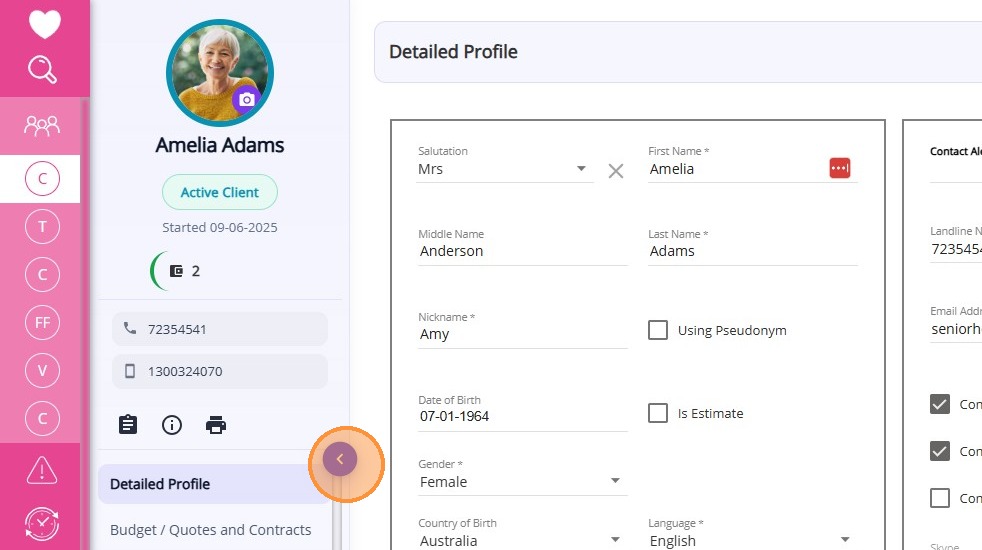Image resolution: width=982 pixels, height=550 pixels.
Task: Click the Active Client status button
Action: (x=220, y=192)
